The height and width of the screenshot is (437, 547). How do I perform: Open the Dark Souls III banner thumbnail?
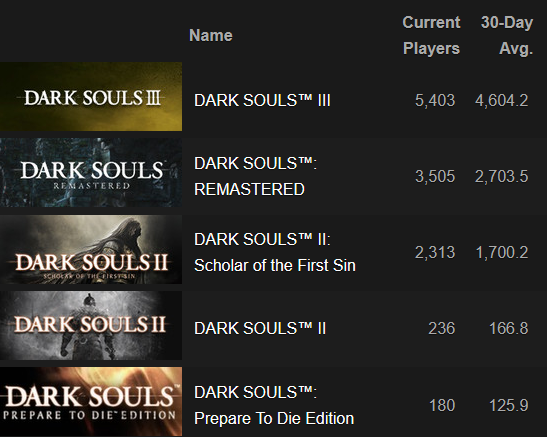click(x=91, y=97)
